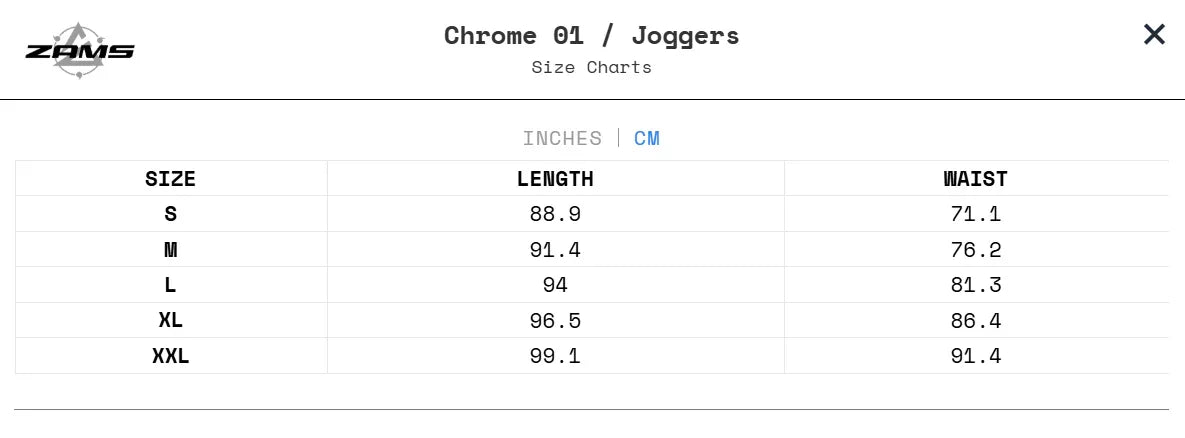Close the size chart dialog
Image resolution: width=1185 pixels, height=438 pixels.
[1154, 35]
